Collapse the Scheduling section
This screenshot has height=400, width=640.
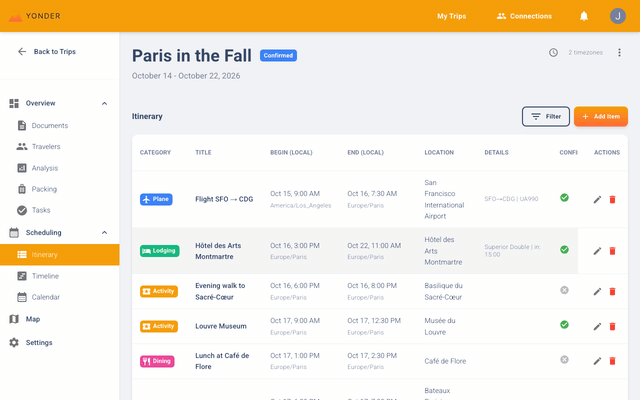(x=104, y=233)
